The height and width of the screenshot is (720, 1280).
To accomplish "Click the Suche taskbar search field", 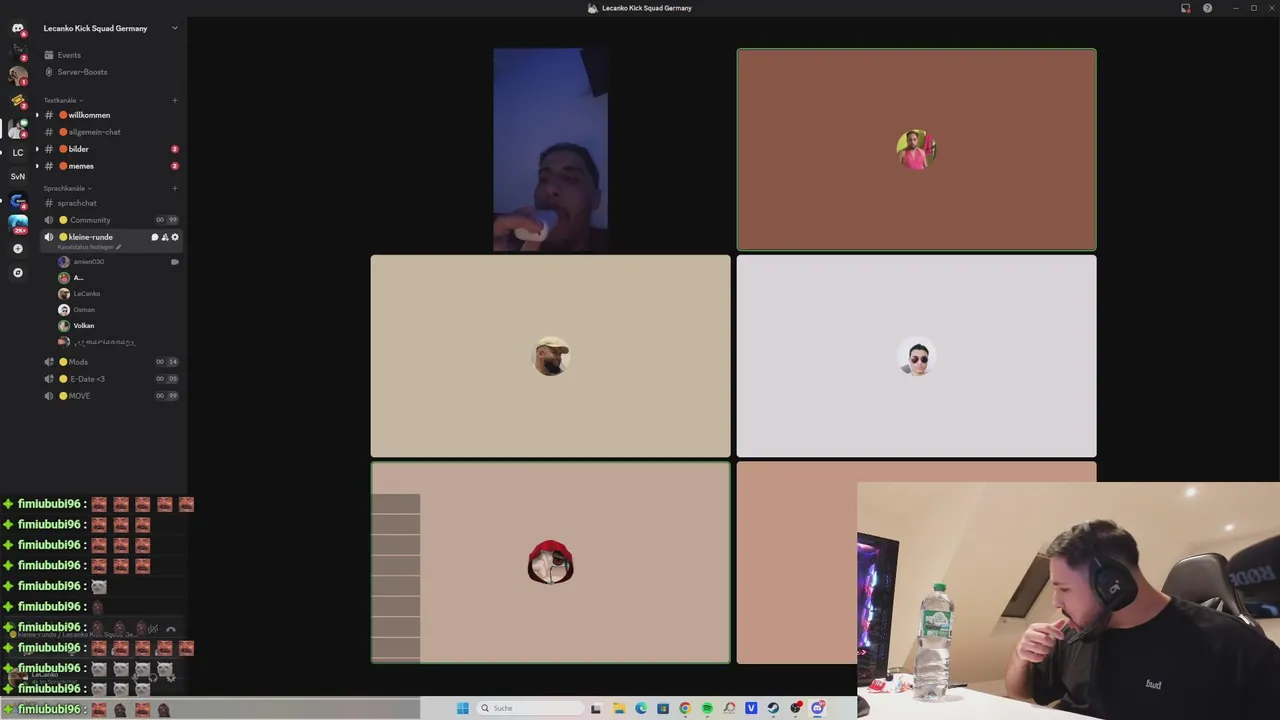I will (x=530, y=708).
